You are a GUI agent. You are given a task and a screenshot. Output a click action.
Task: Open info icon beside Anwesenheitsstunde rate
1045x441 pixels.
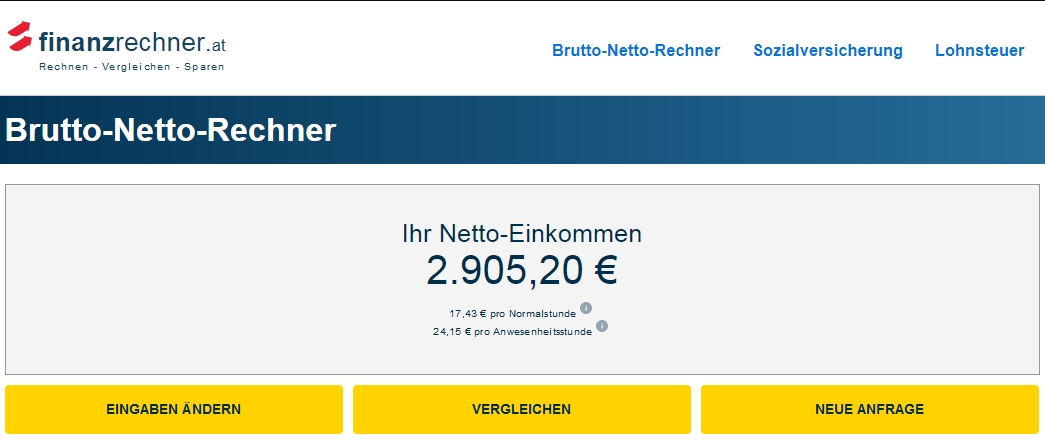602,326
